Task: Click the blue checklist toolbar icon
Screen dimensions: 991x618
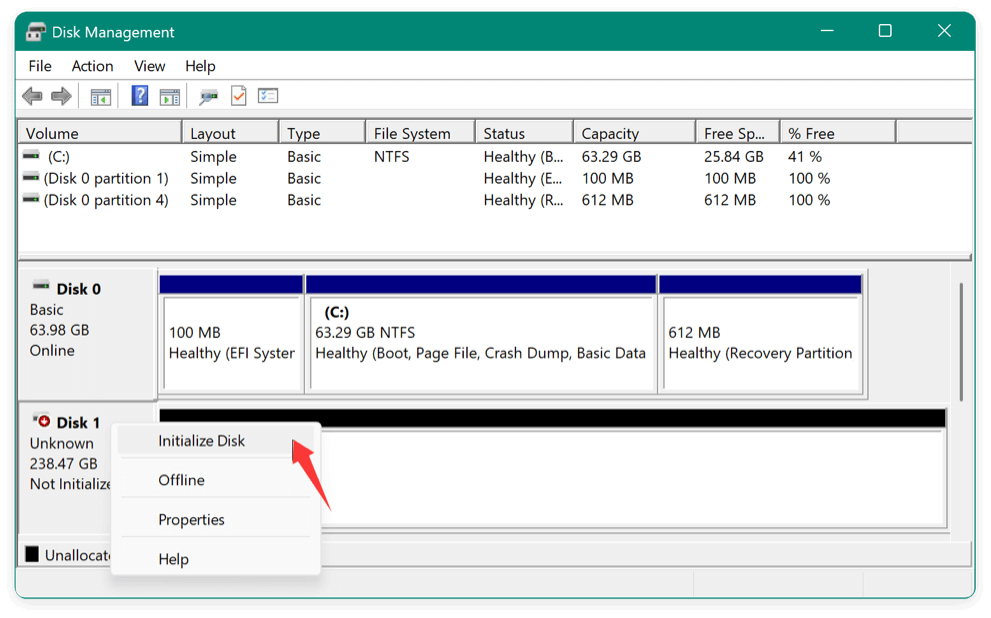Action: [267, 95]
